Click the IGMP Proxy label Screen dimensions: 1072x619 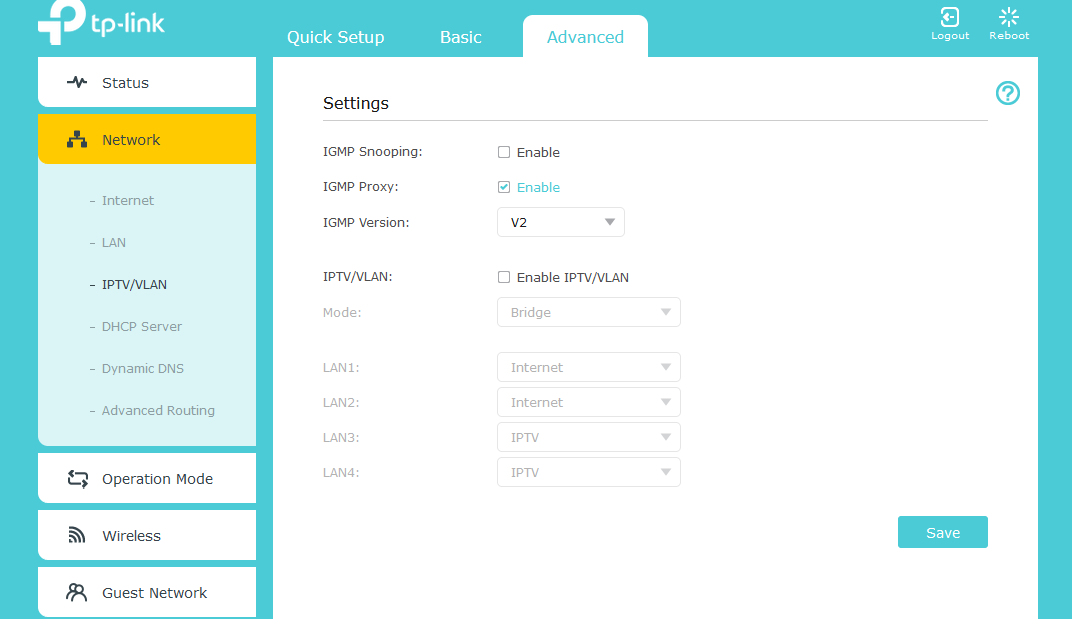click(360, 187)
